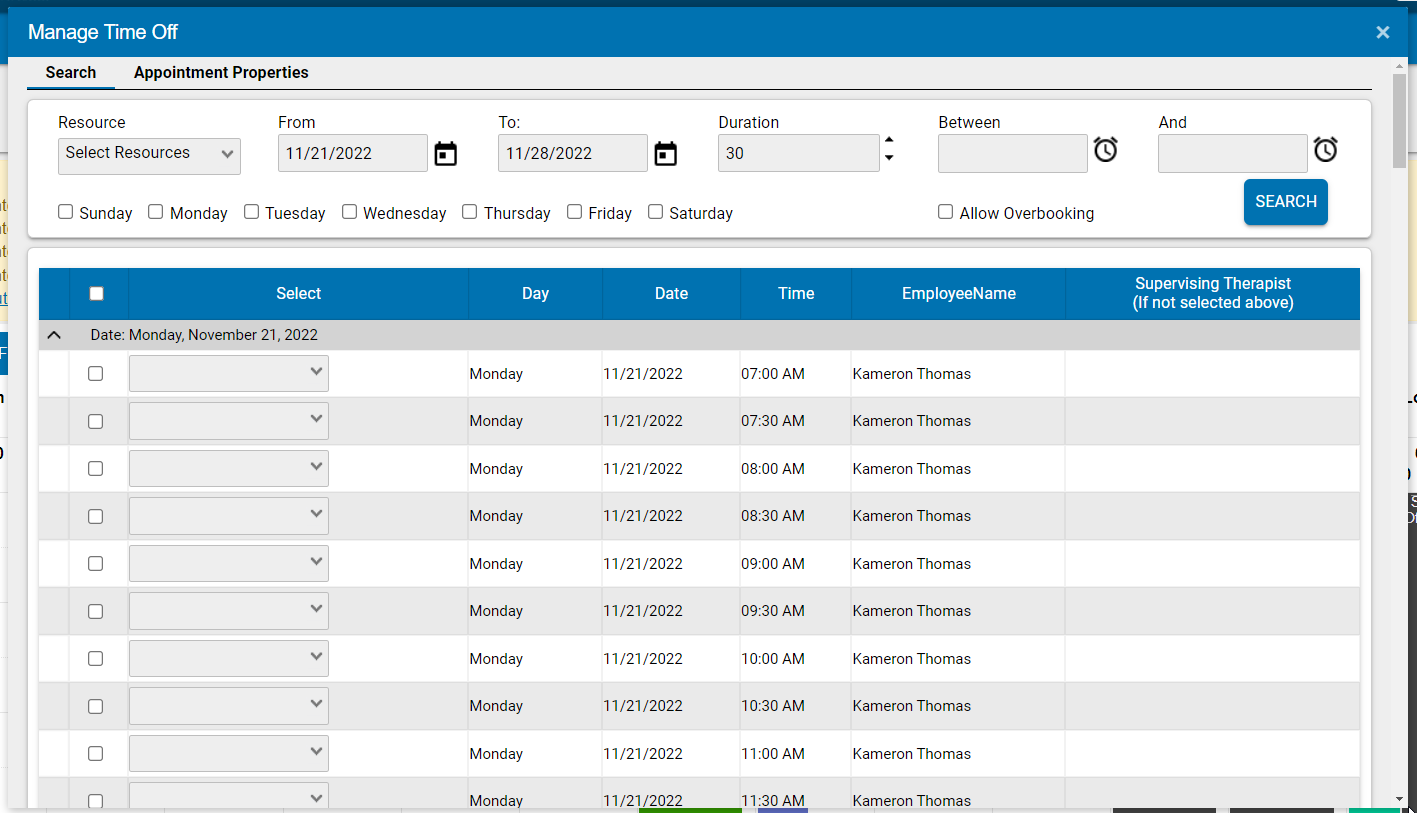This screenshot has height=813, width=1417.
Task: Enable the Allow Overbooking checkbox
Action: pyautogui.click(x=945, y=211)
